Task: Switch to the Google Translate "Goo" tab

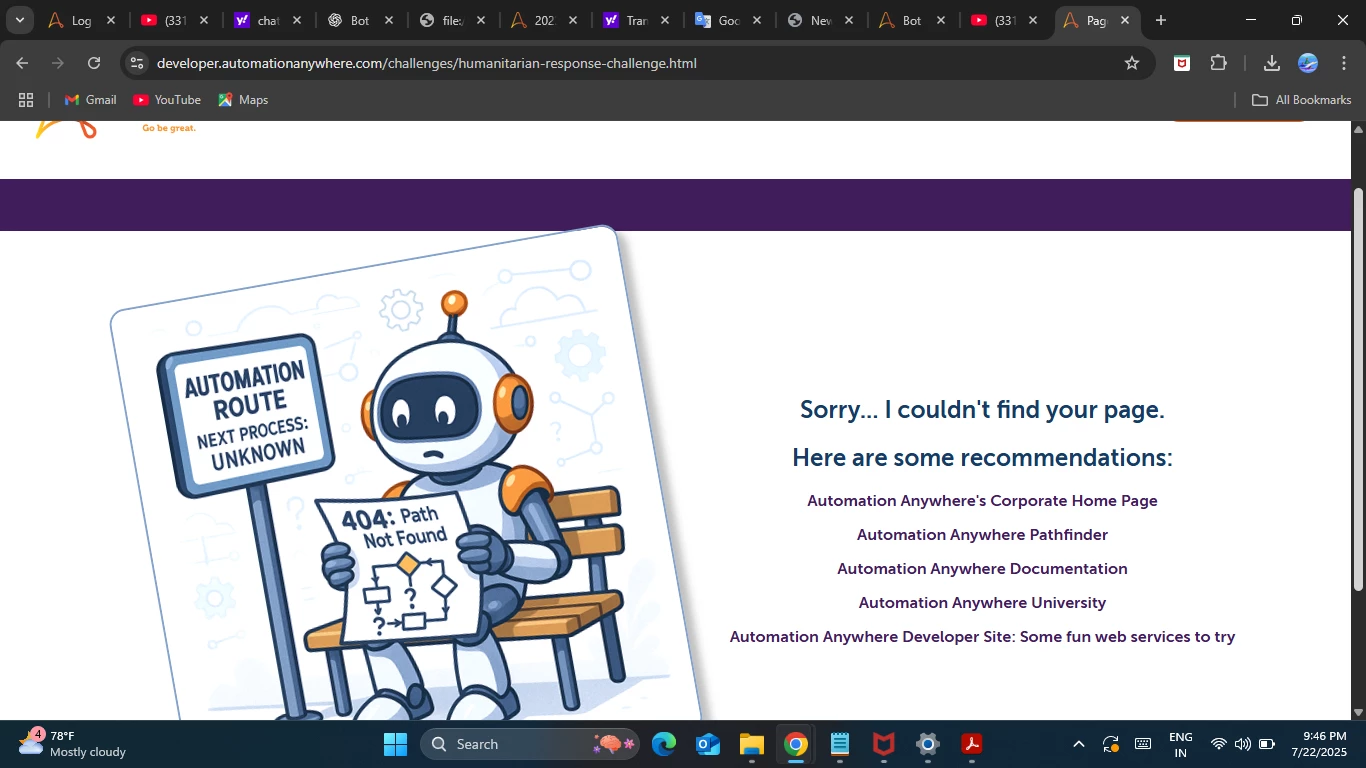Action: [x=726, y=20]
